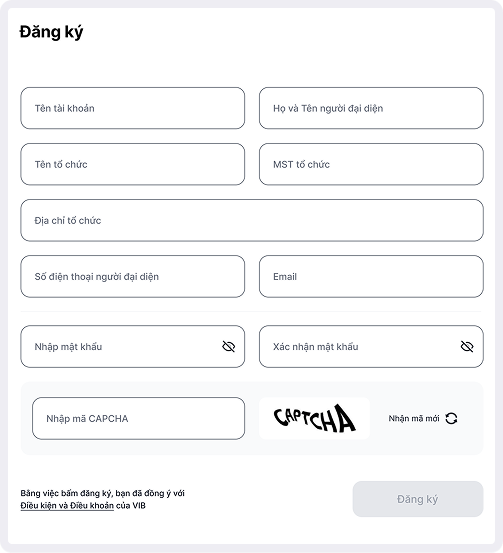Open the Điều kiện và Điều khoản link

67,506
